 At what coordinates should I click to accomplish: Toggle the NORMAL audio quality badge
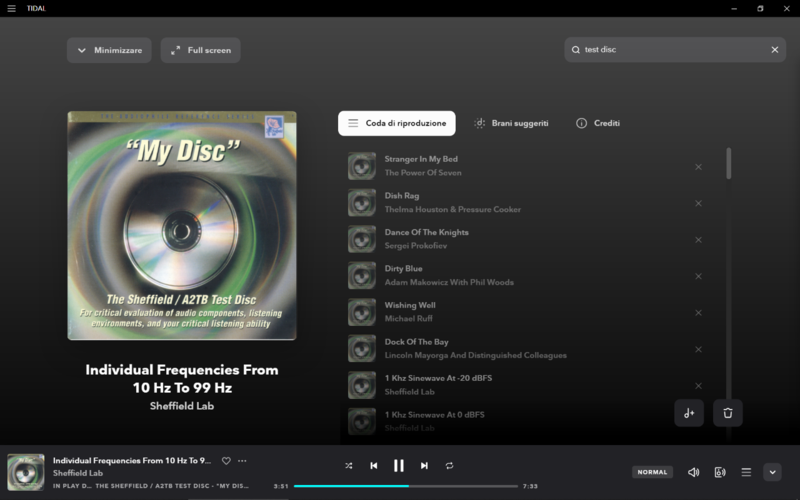click(x=652, y=472)
